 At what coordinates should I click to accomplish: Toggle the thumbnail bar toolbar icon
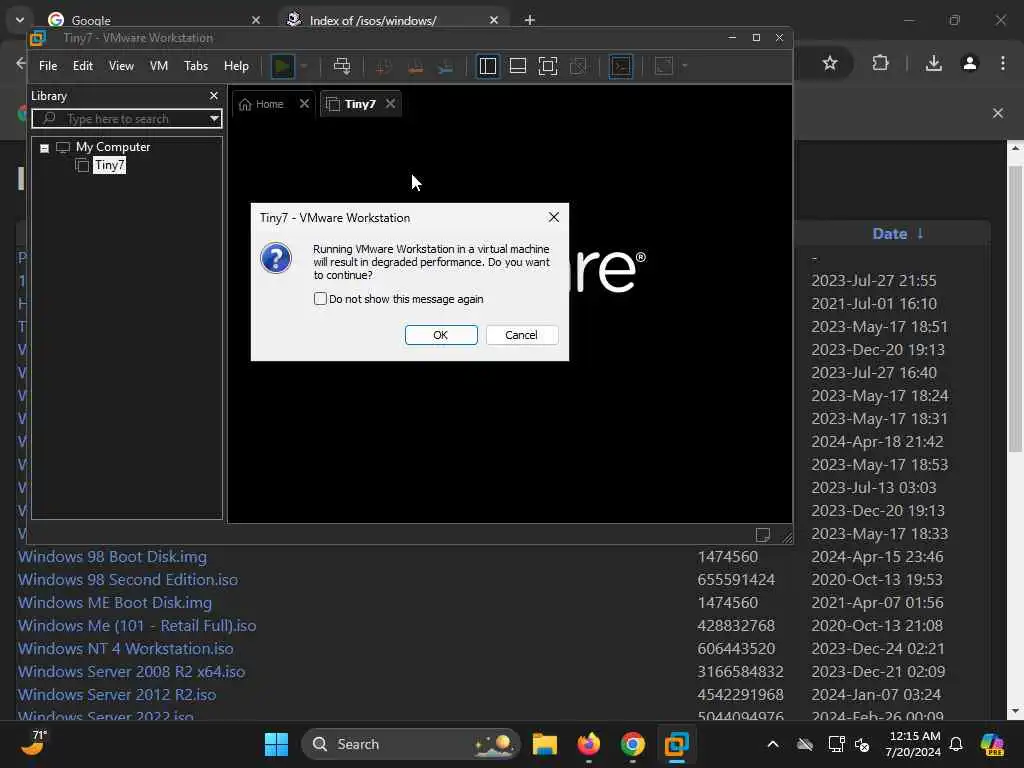click(x=518, y=66)
